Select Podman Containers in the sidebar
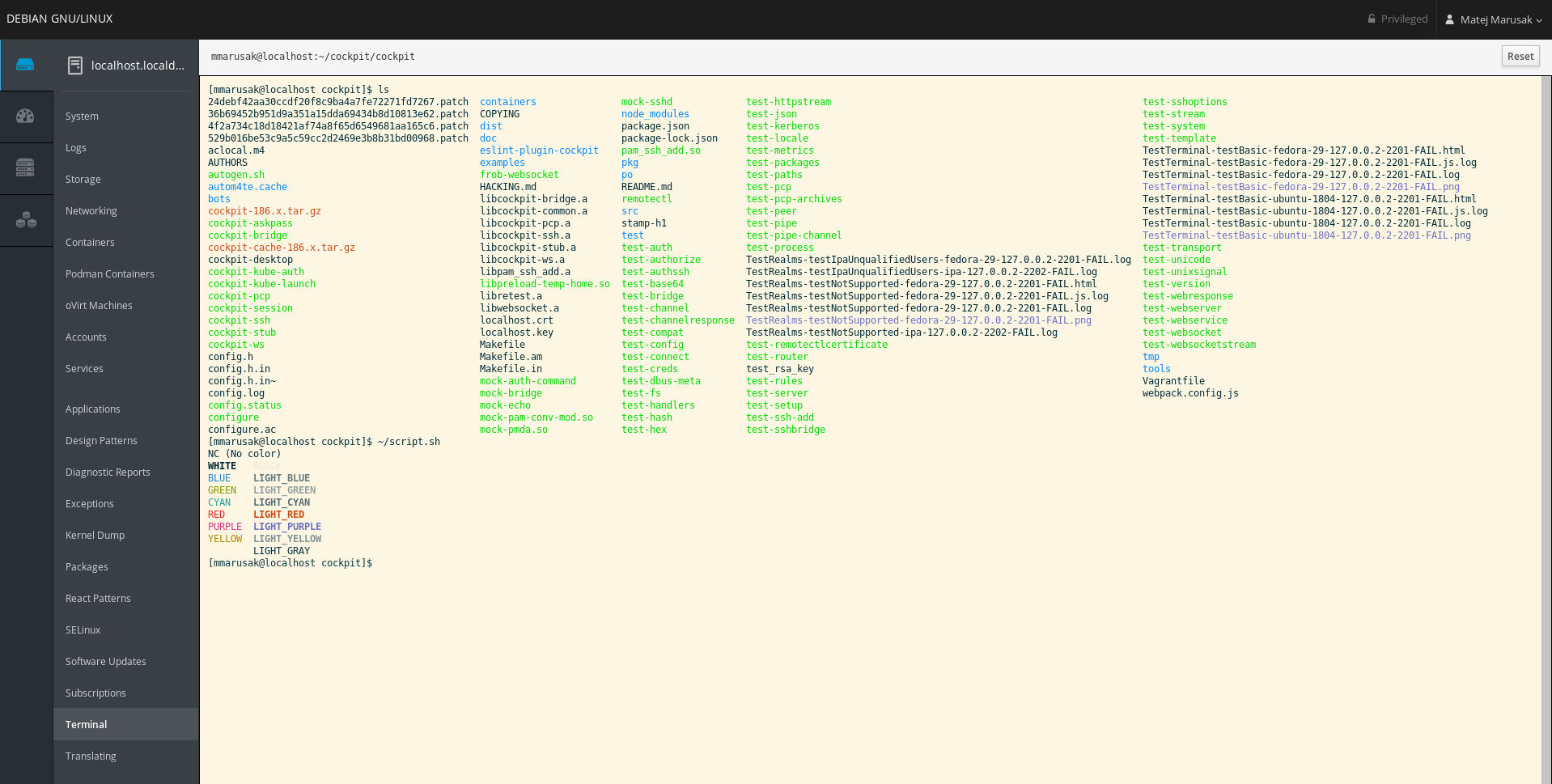The width and height of the screenshot is (1552, 784). pos(109,273)
